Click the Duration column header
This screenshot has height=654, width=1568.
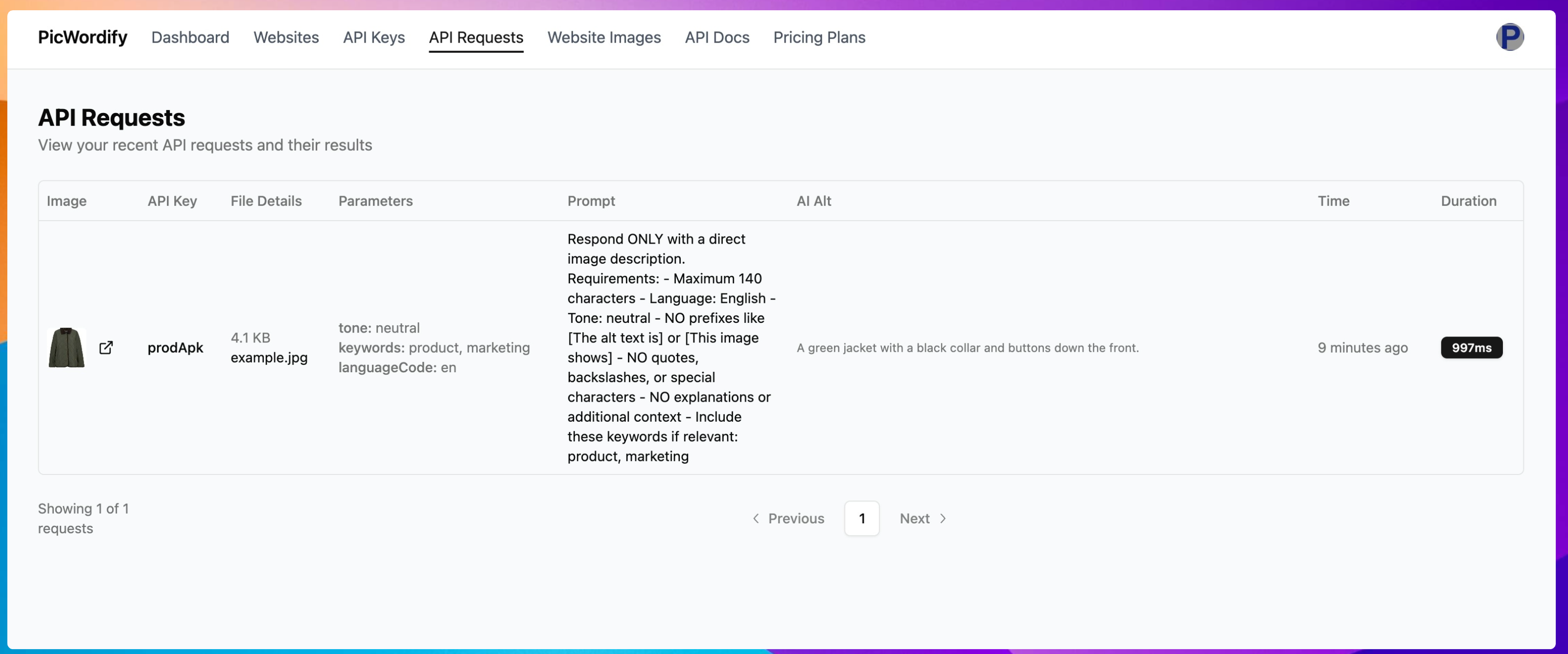coord(1468,201)
